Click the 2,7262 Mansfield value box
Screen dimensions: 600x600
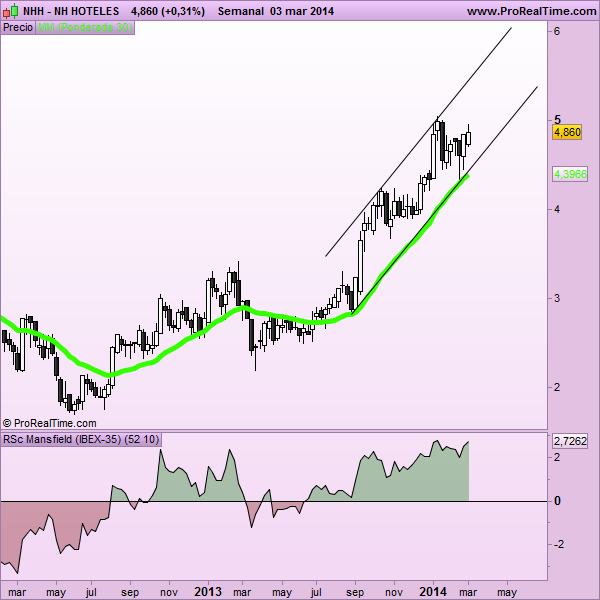(x=570, y=441)
